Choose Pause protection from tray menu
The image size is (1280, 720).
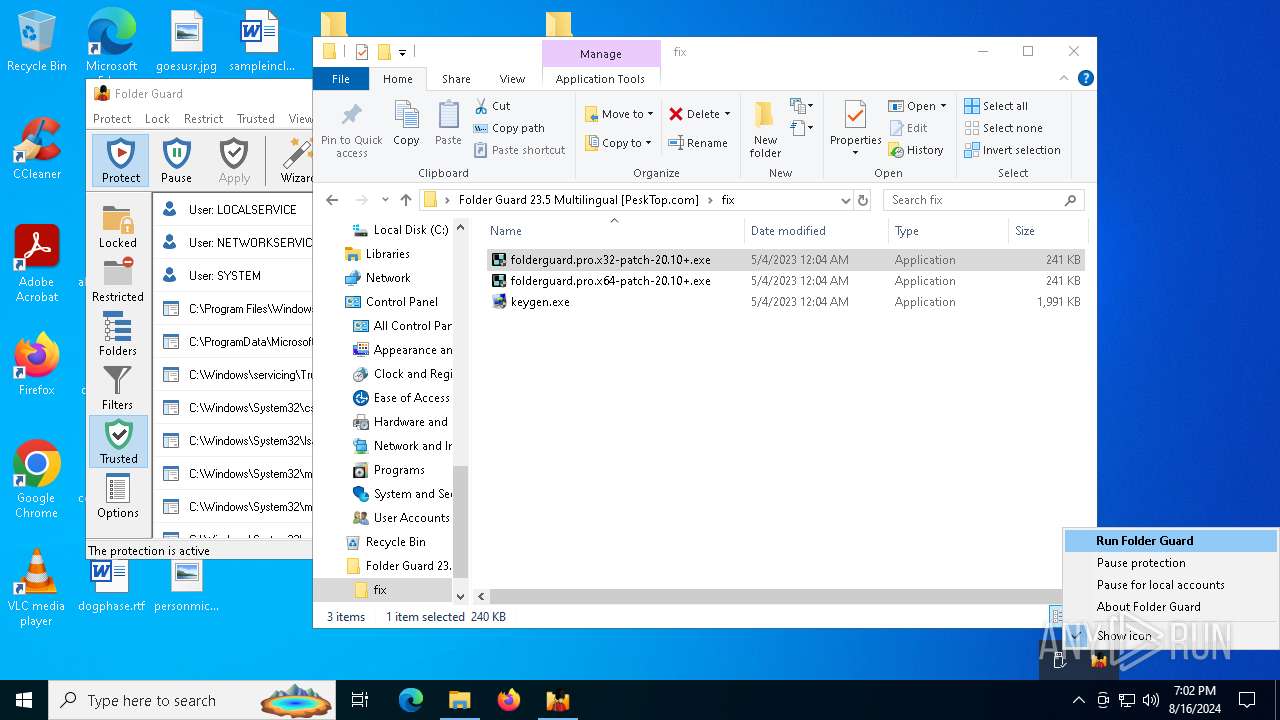(1171, 563)
